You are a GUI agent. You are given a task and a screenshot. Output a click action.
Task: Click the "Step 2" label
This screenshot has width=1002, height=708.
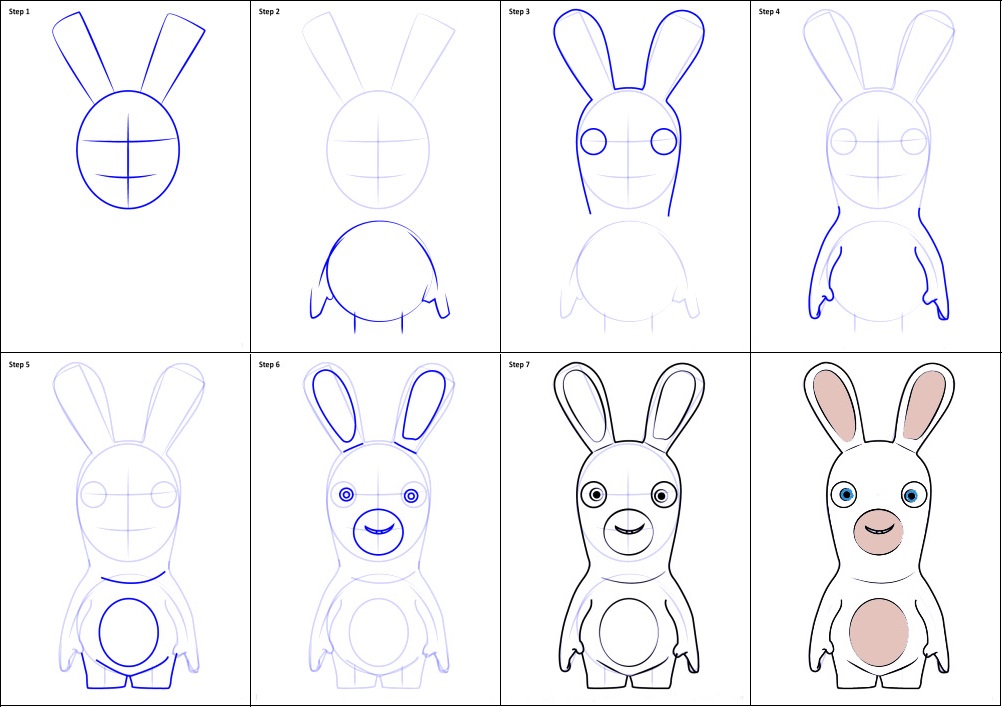point(269,12)
